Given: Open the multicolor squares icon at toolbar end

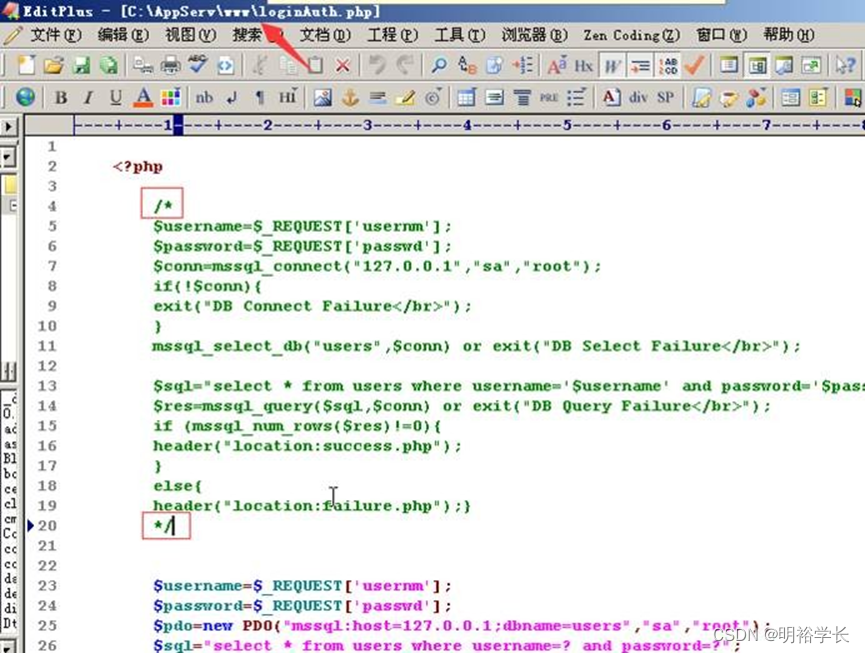Looking at the screenshot, I should click(x=853, y=98).
